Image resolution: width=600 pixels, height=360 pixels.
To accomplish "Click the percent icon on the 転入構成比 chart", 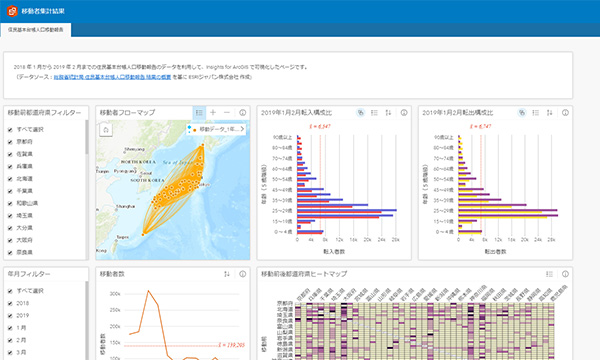I will click(x=360, y=112).
